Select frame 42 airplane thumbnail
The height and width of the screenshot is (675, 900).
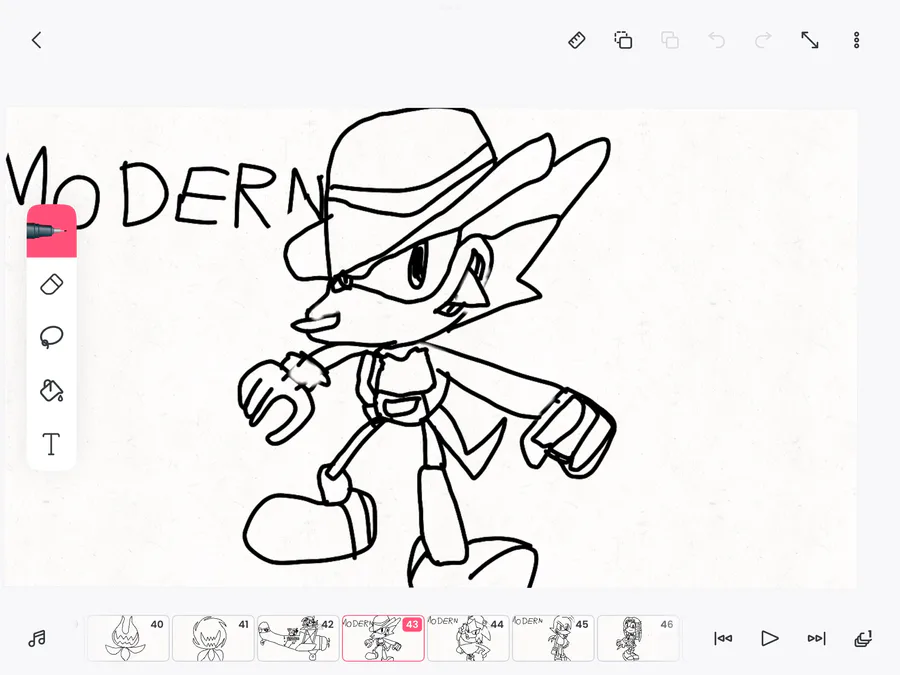tap(298, 638)
